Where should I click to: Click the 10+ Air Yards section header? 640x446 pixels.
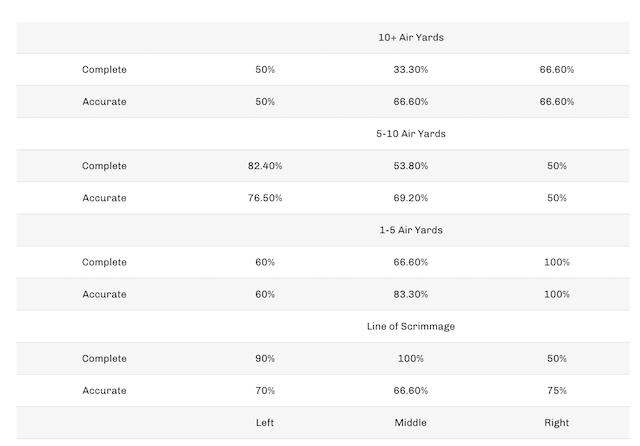point(410,38)
